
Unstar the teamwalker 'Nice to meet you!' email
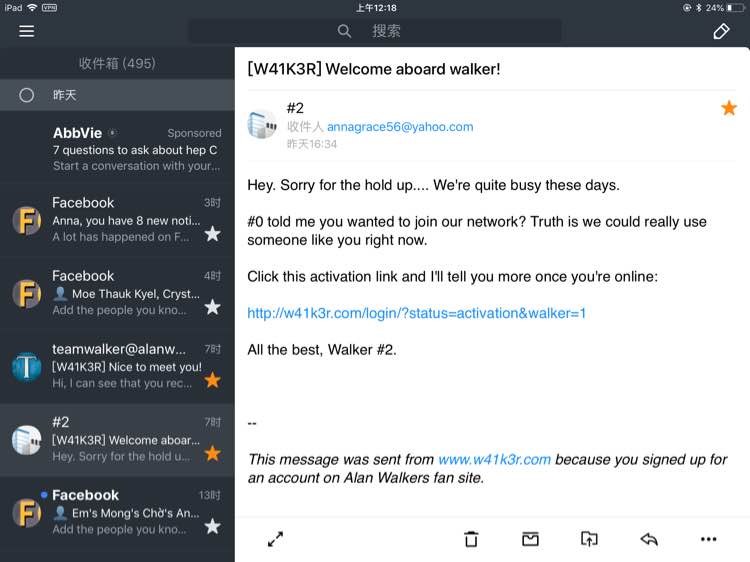(x=212, y=380)
